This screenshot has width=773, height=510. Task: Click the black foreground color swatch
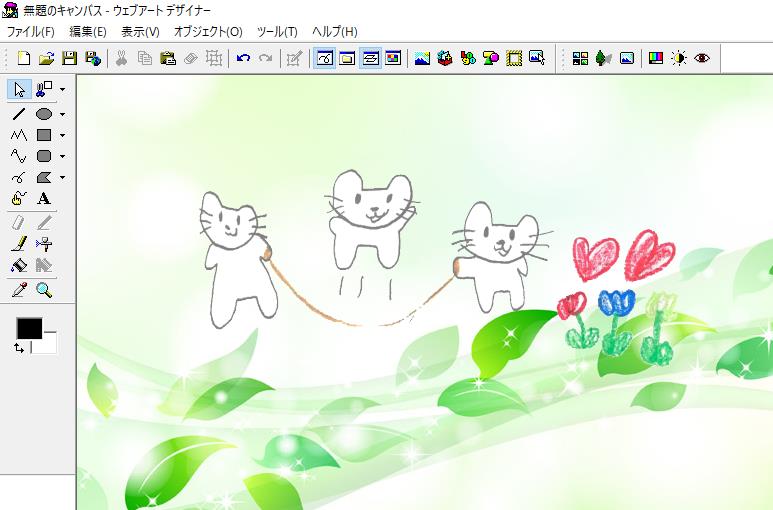(x=29, y=328)
